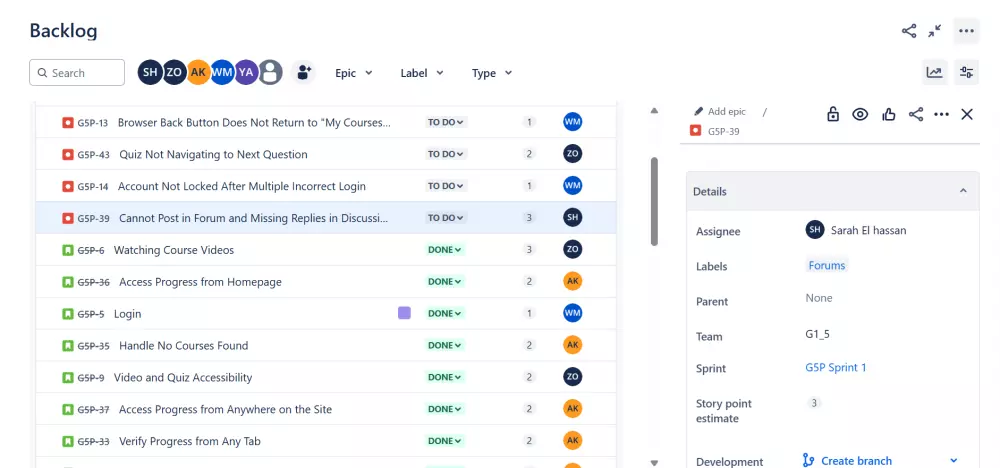Click the ZO avatar on G5P-43 row
The width and height of the screenshot is (1000, 468).
pyautogui.click(x=573, y=154)
